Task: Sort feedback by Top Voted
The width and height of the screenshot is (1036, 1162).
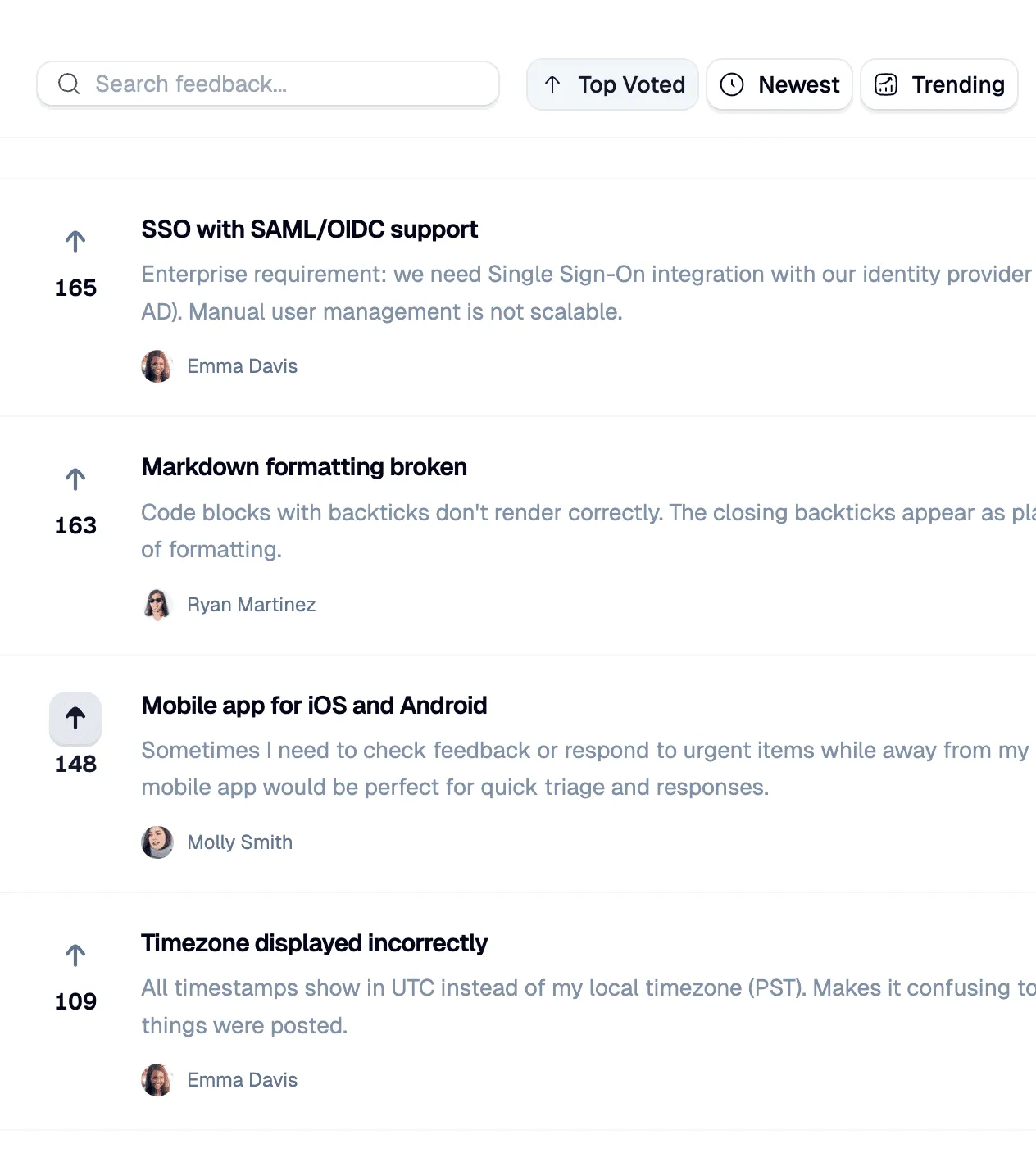Action: pyautogui.click(x=612, y=84)
